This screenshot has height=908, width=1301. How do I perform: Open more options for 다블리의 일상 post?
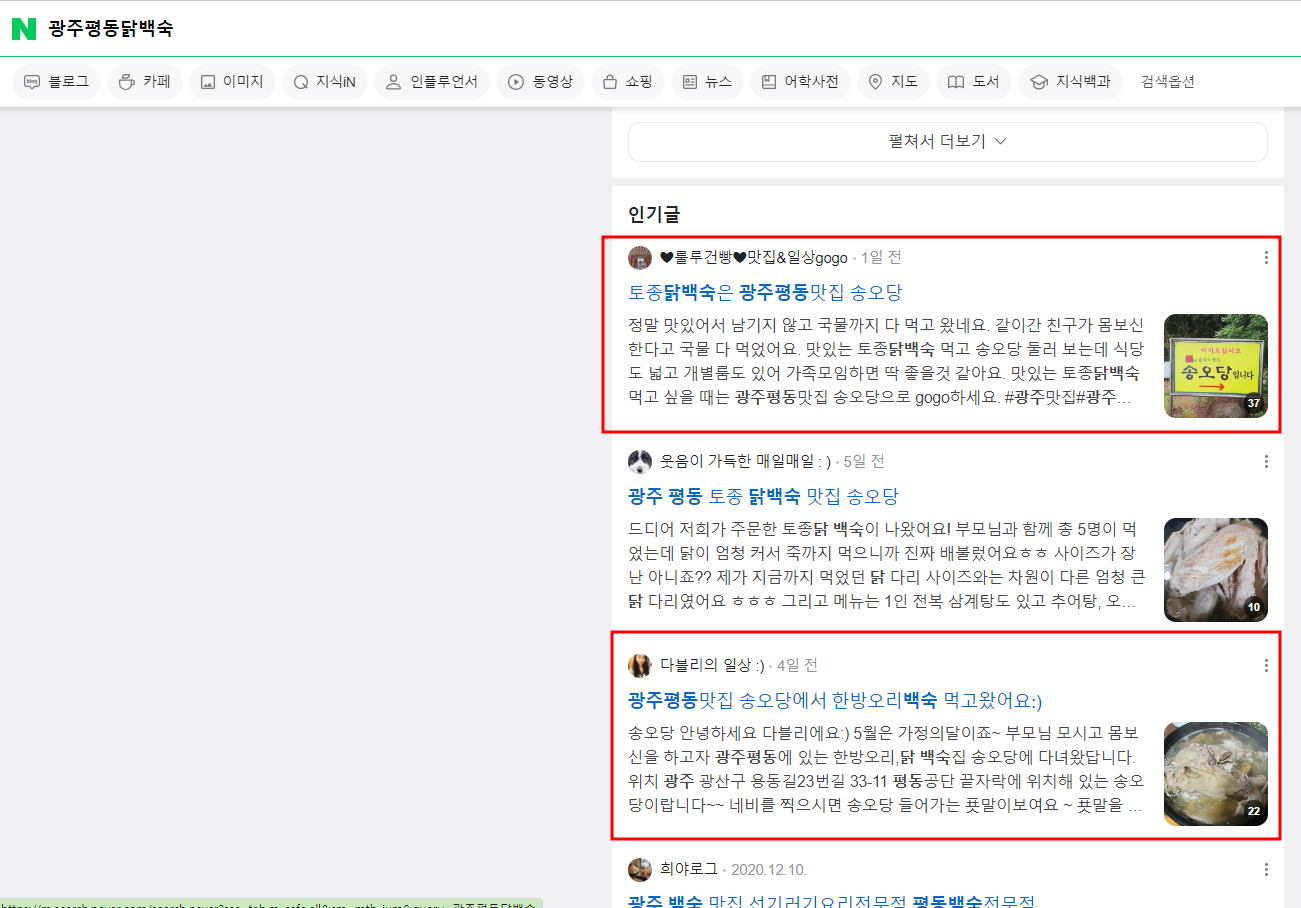click(1266, 666)
